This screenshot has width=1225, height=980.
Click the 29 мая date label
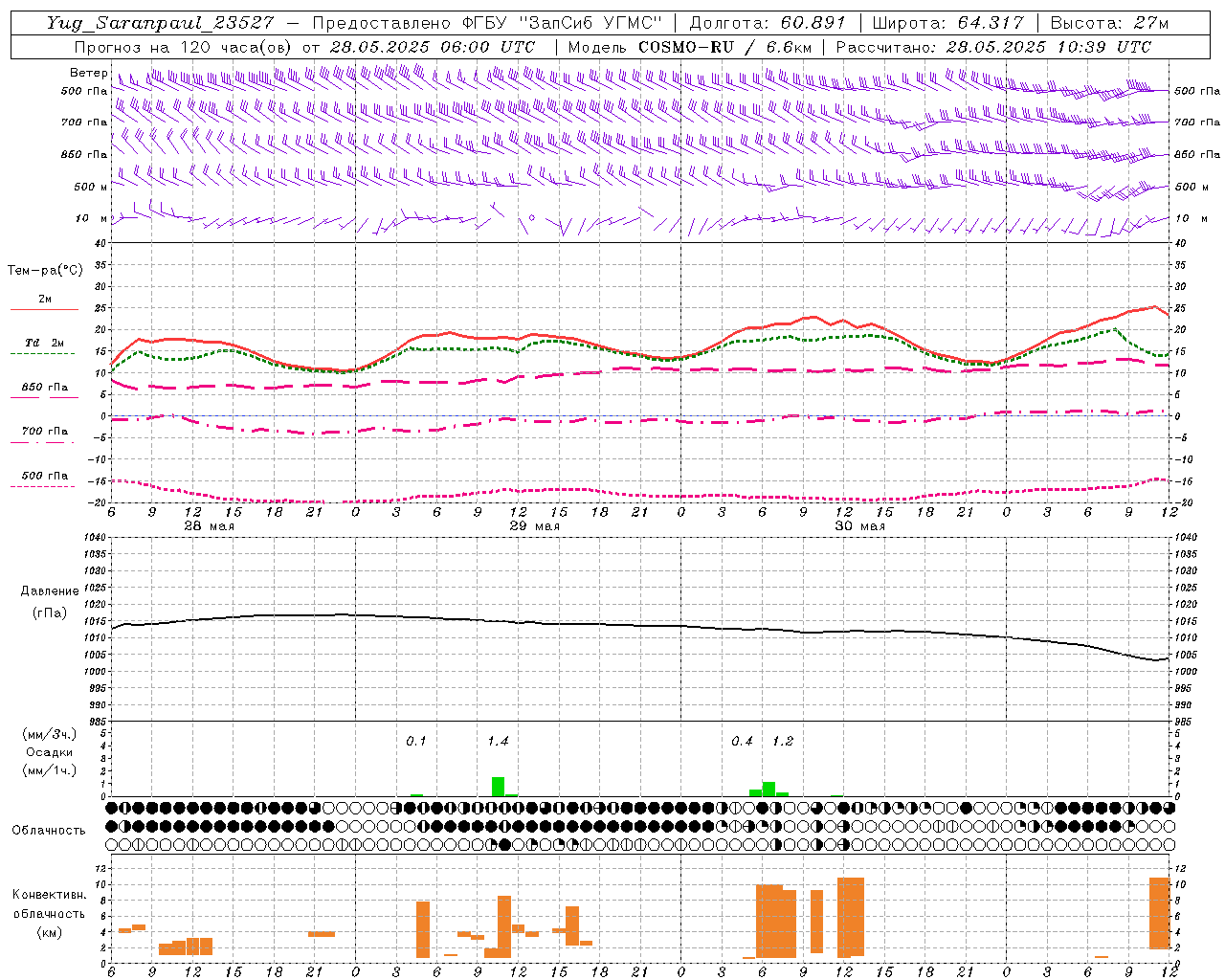tap(534, 526)
